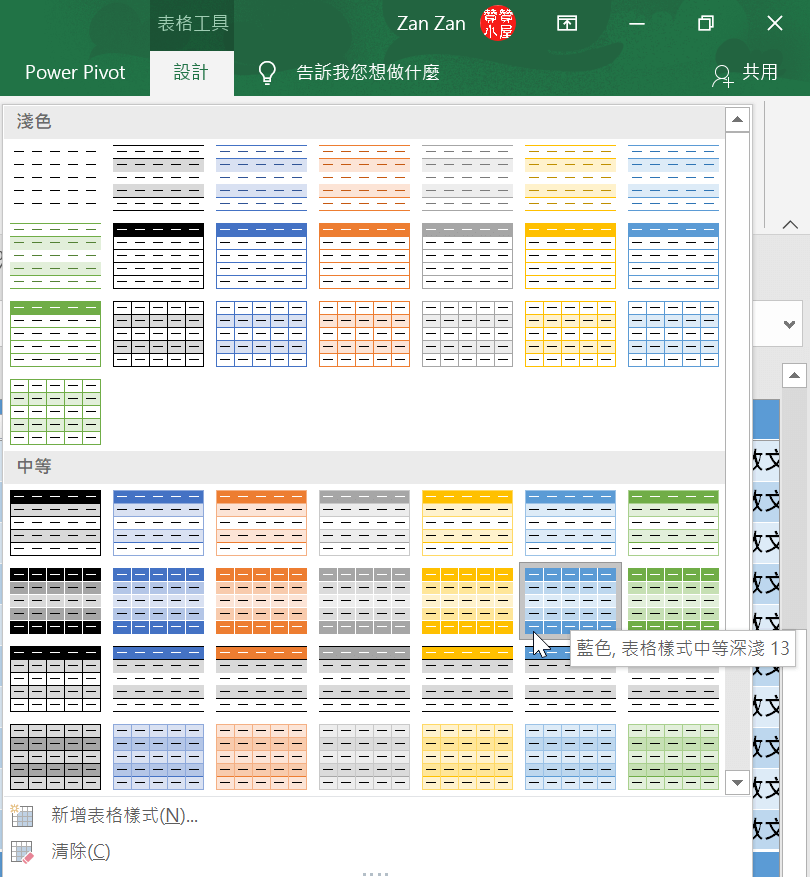This screenshot has height=877, width=810.
Task: Click Clear table style option
Action: click(81, 851)
